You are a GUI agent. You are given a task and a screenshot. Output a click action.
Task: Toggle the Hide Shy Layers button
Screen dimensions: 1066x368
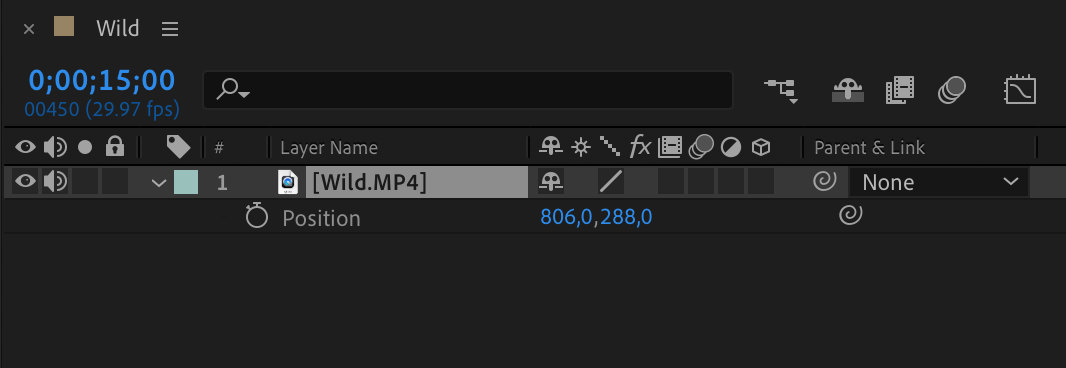[848, 90]
